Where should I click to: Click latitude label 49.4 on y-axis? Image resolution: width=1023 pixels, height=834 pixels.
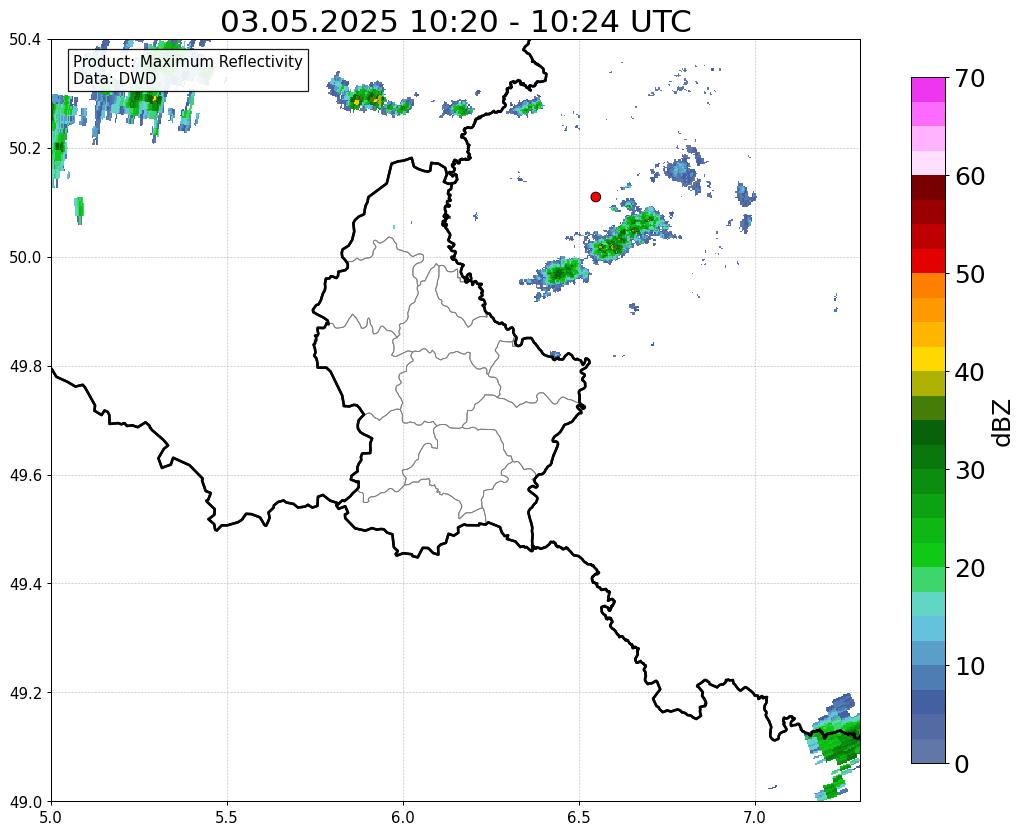tap(25, 584)
